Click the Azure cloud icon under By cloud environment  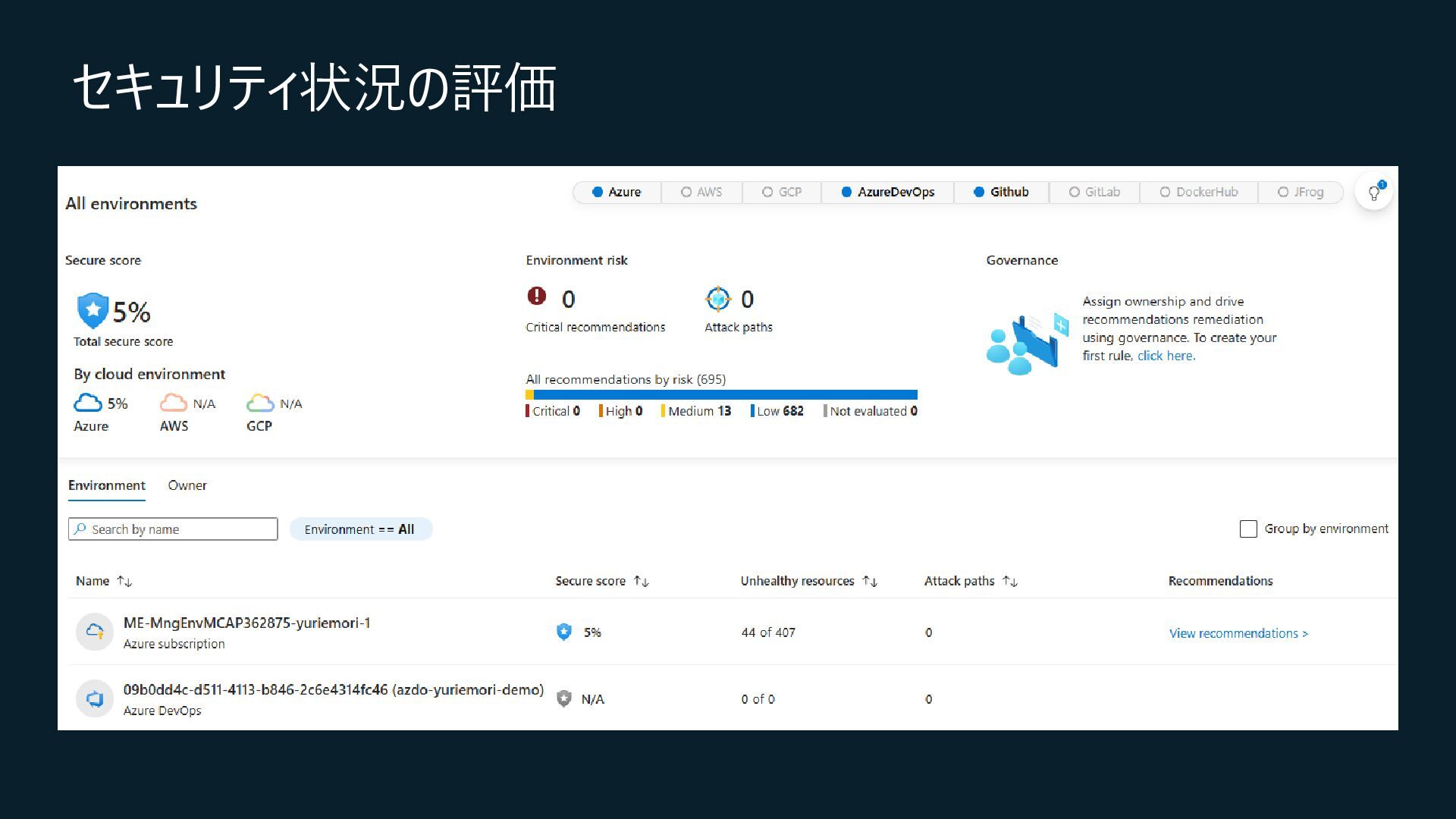[x=88, y=403]
